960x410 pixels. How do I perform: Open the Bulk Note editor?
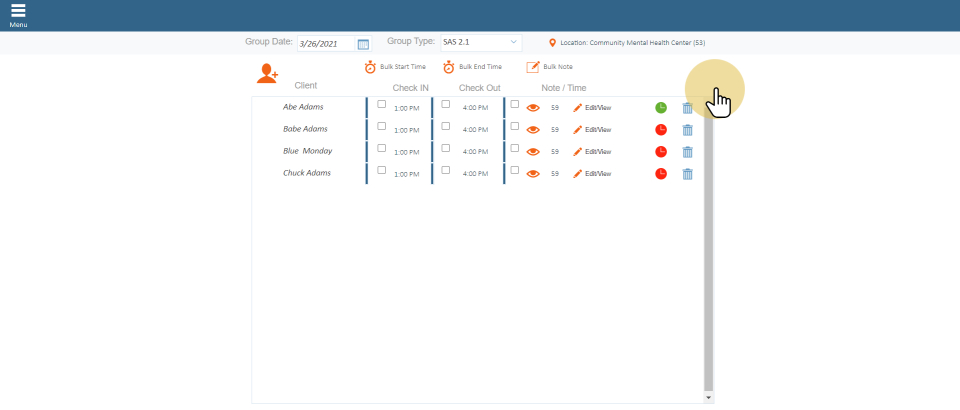pos(533,67)
